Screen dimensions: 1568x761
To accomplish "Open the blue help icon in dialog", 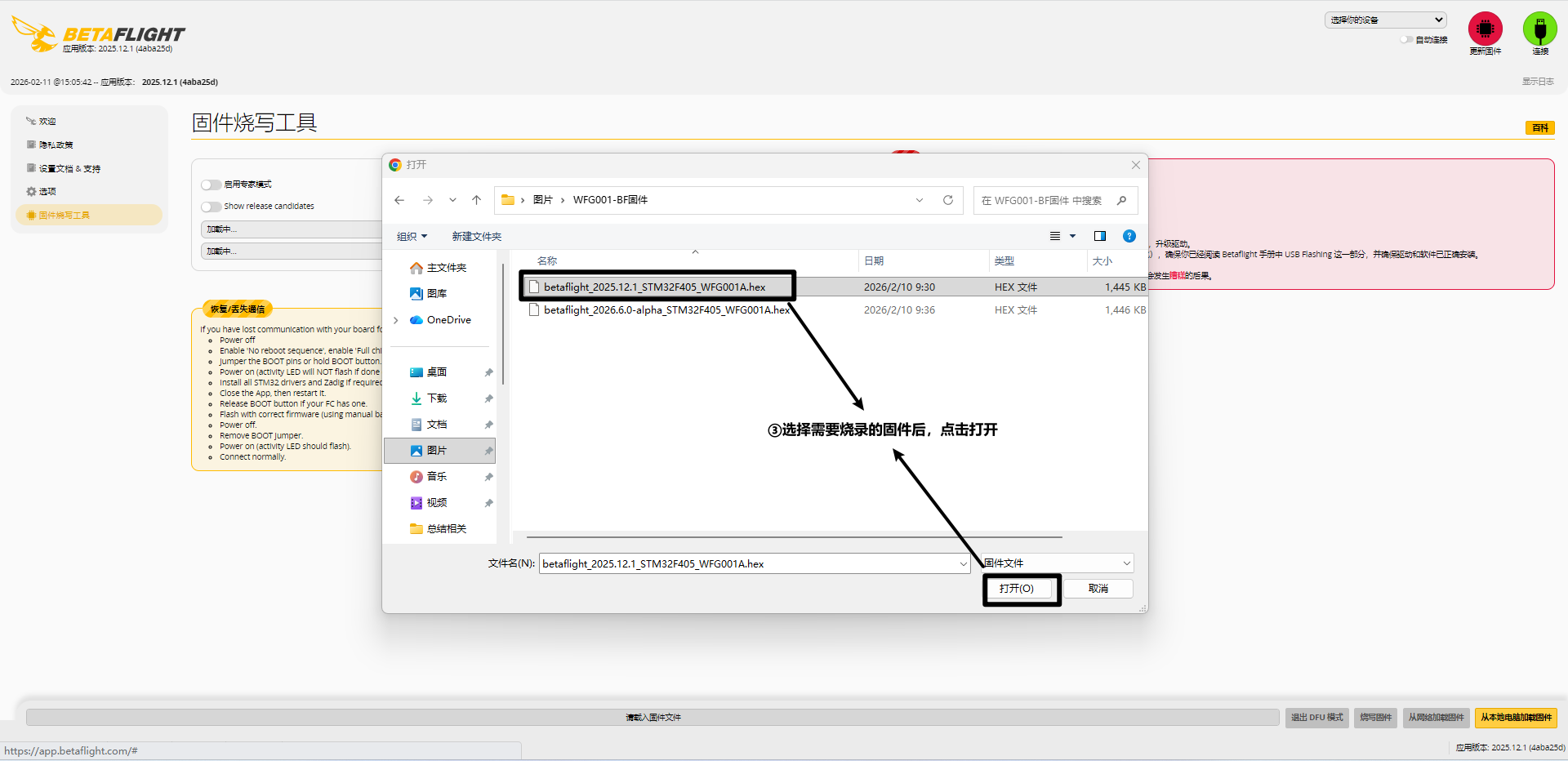I will pos(1129,236).
